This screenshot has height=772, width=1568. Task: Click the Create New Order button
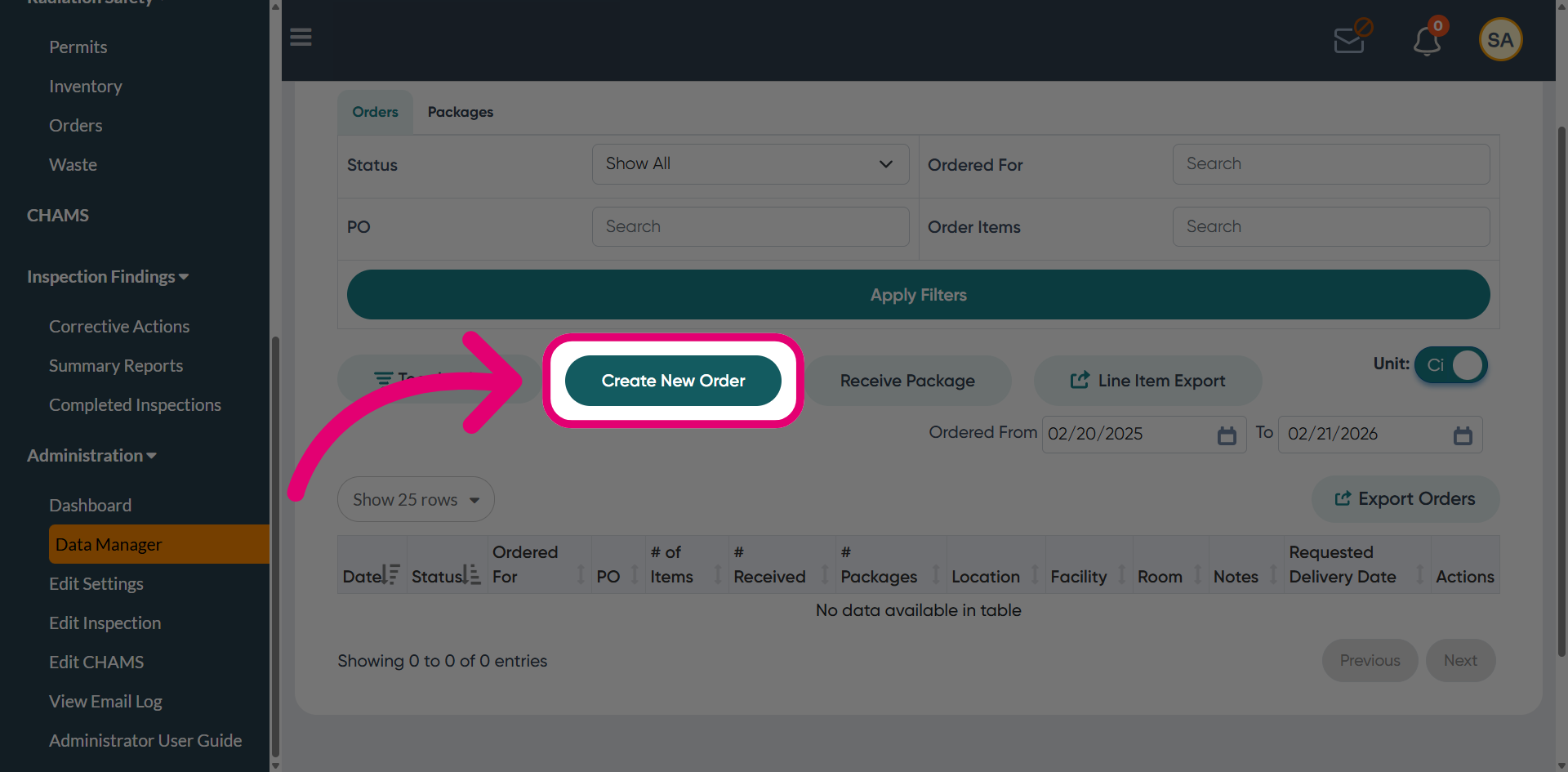point(674,381)
